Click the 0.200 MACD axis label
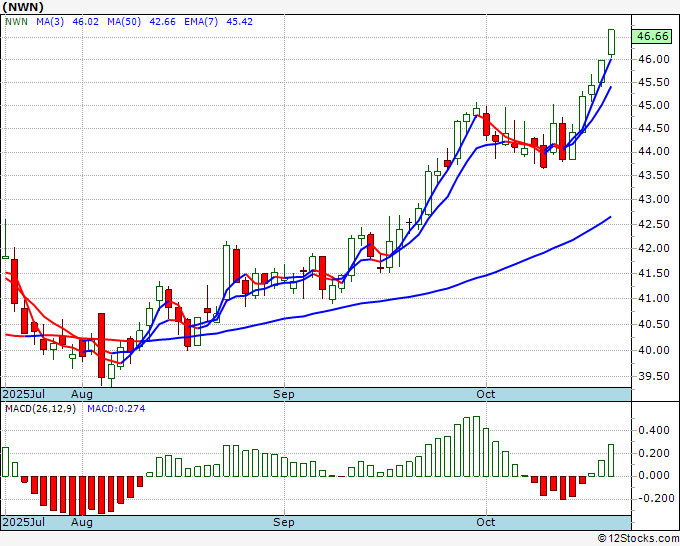680x546 pixels. [654, 453]
